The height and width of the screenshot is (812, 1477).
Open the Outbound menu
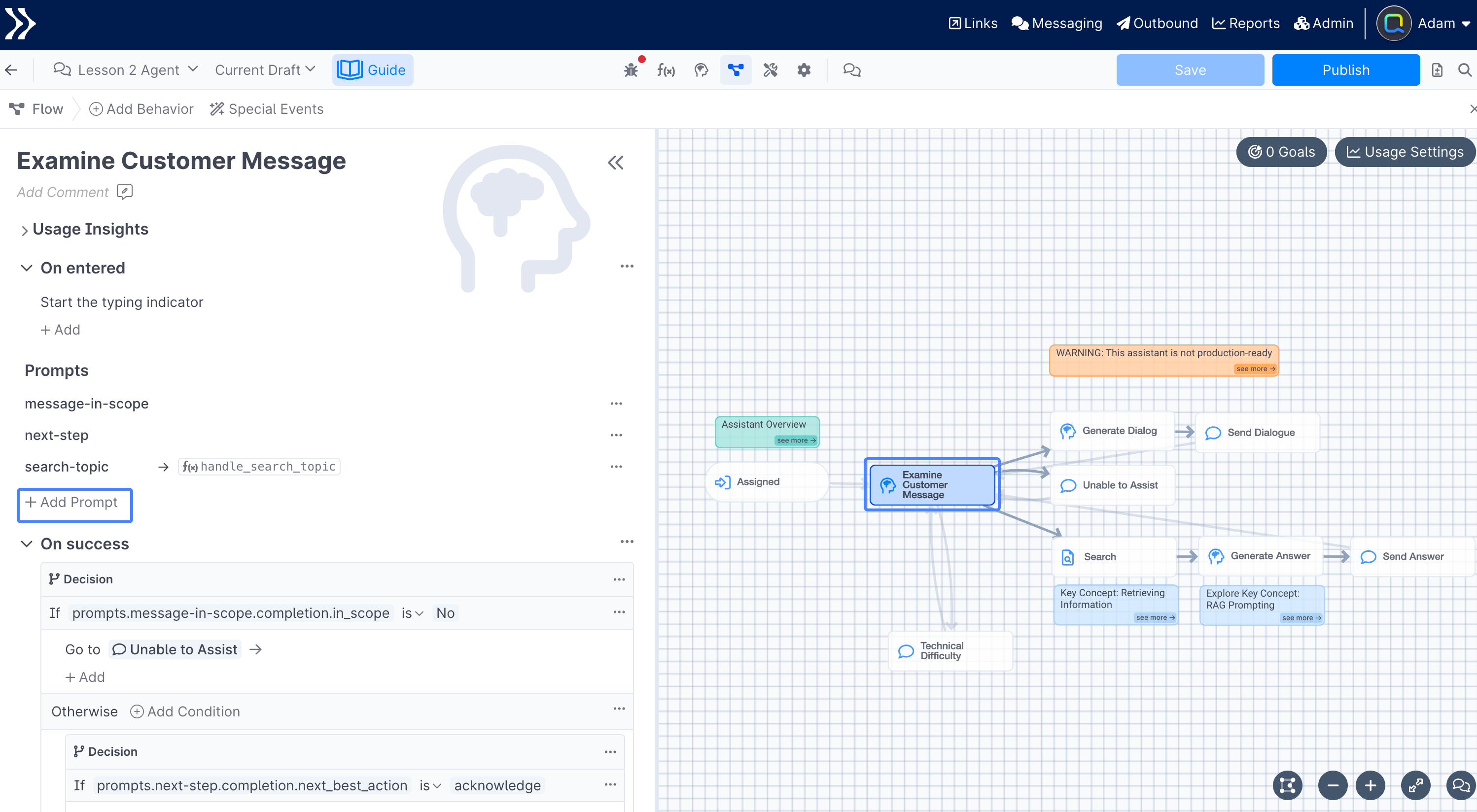[1157, 24]
